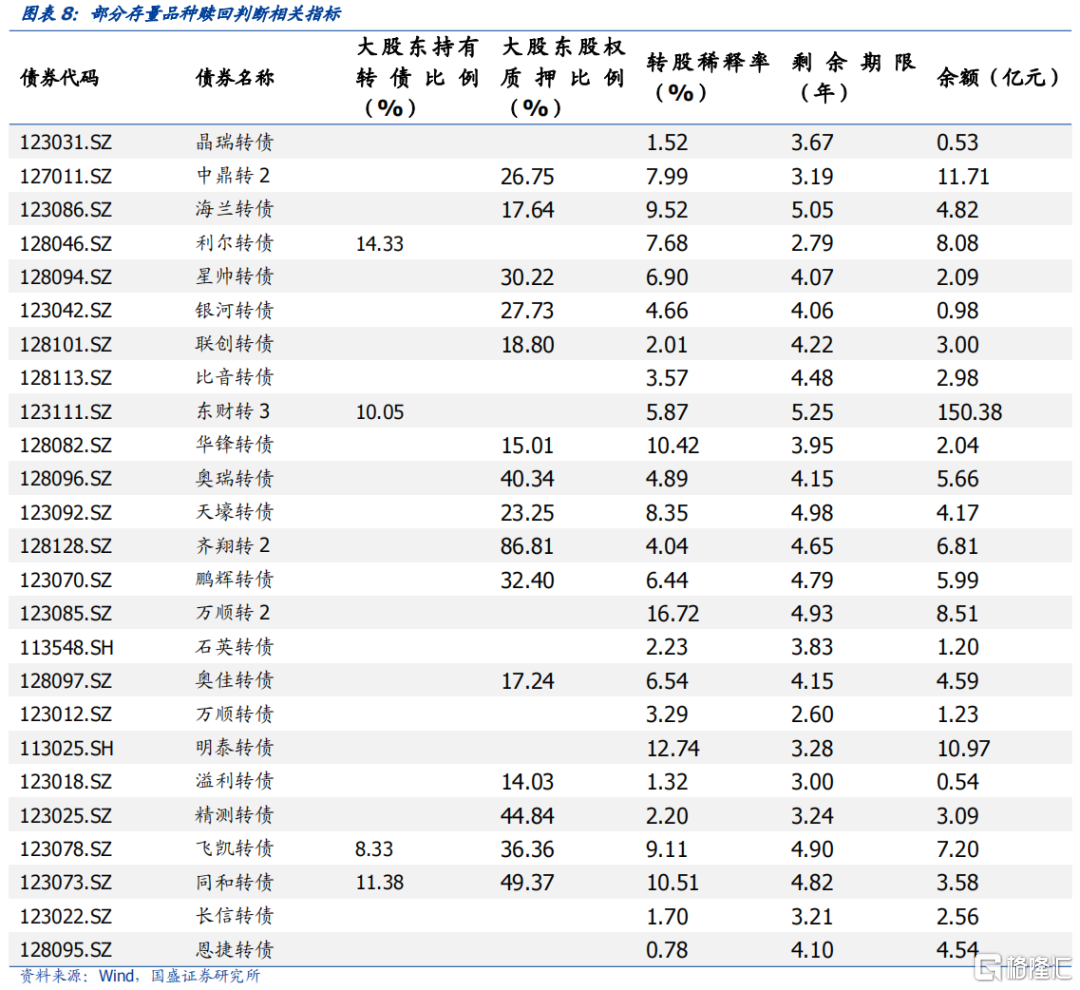
Task: Click the 债券代码 column header
Action: (x=60, y=79)
